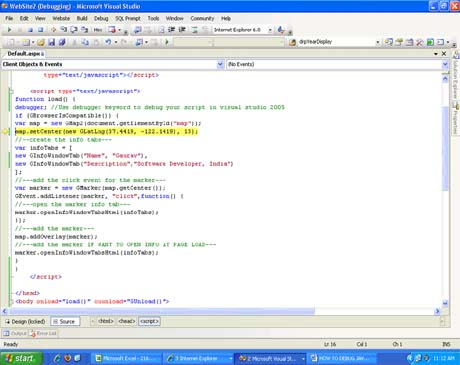This screenshot has width=460, height=365.
Task: Click the Stop Debugging icon
Action: tap(30, 30)
